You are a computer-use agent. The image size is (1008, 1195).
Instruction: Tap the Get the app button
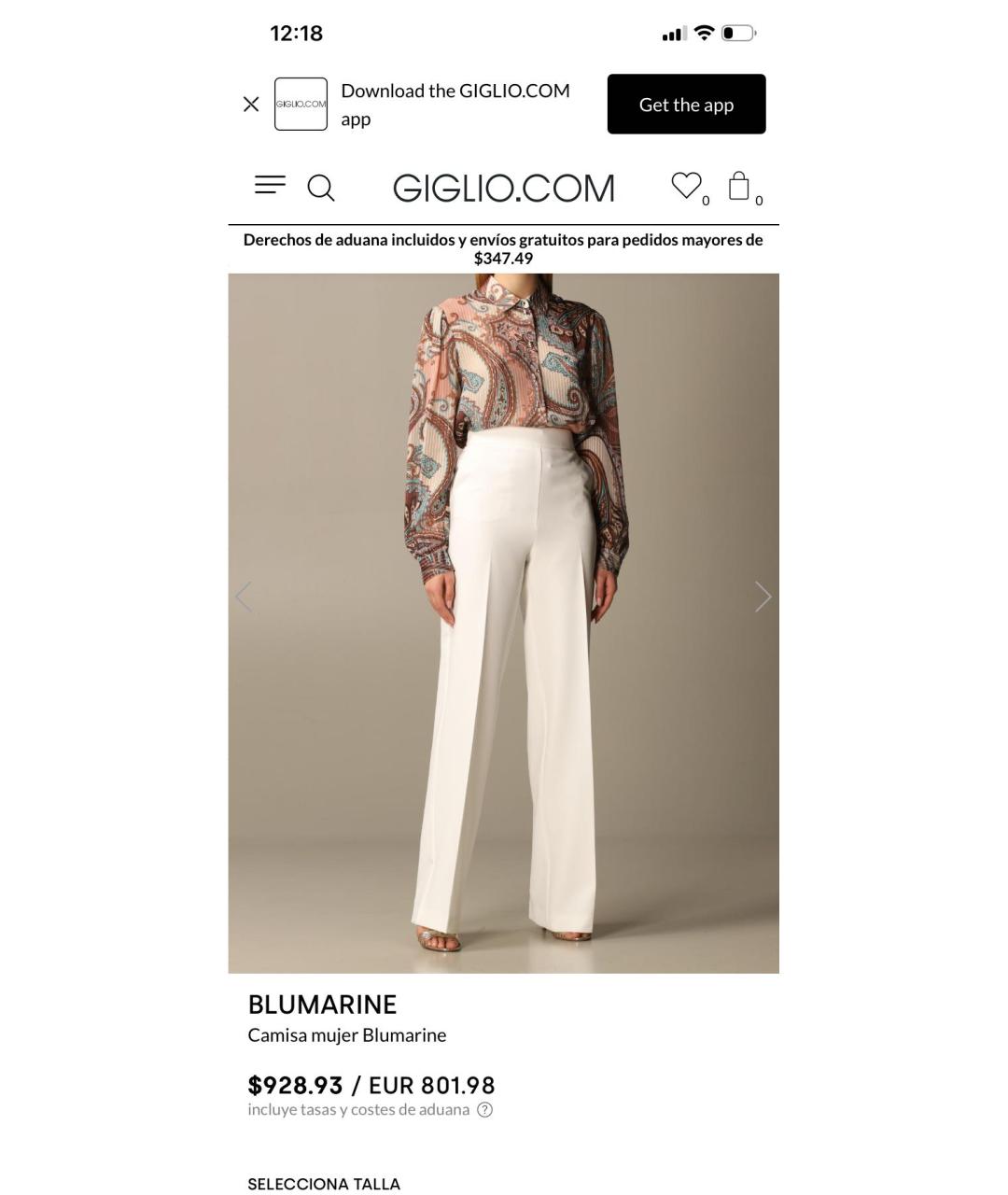click(x=686, y=104)
